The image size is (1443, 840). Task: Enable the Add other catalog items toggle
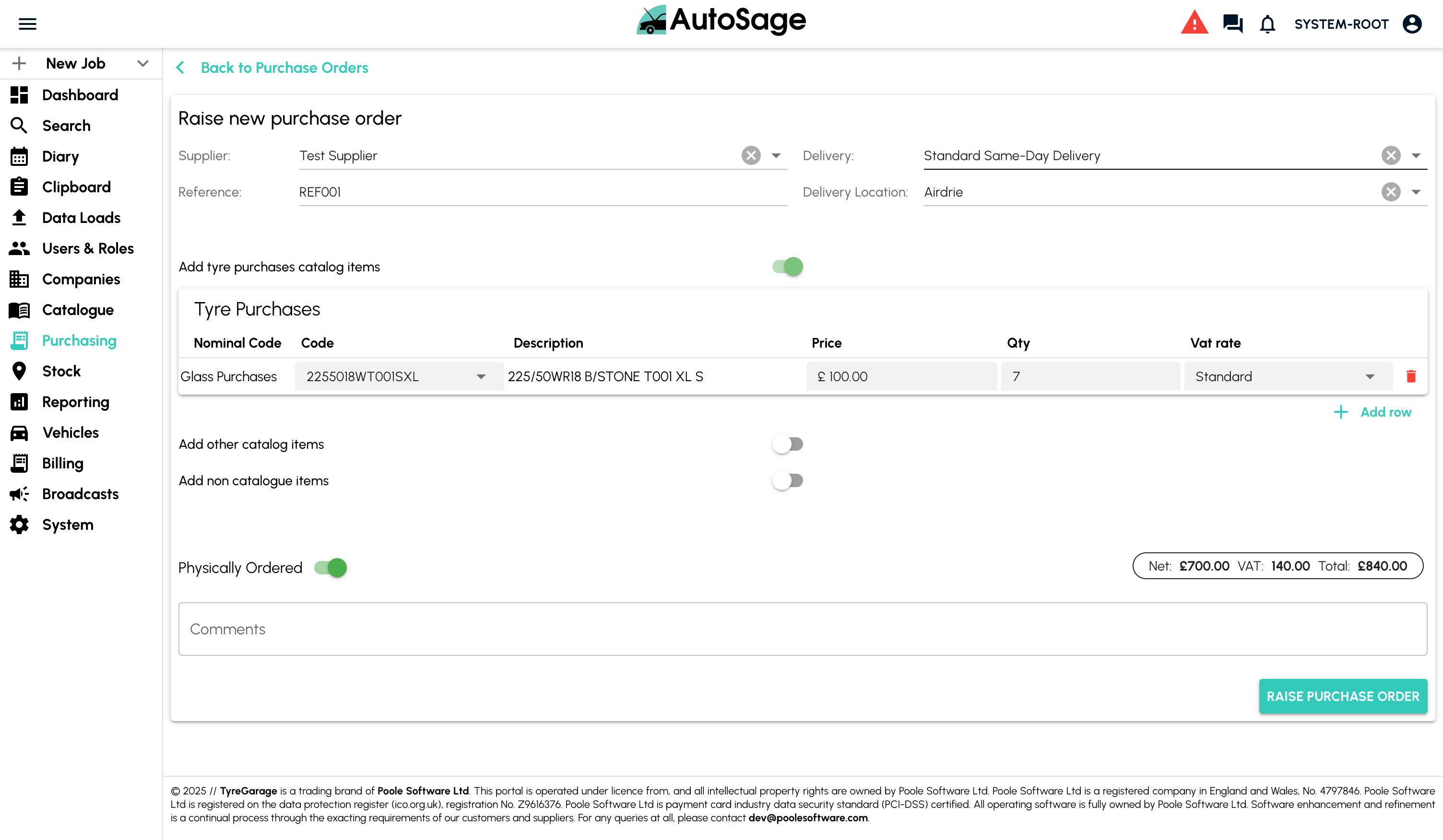pos(787,443)
